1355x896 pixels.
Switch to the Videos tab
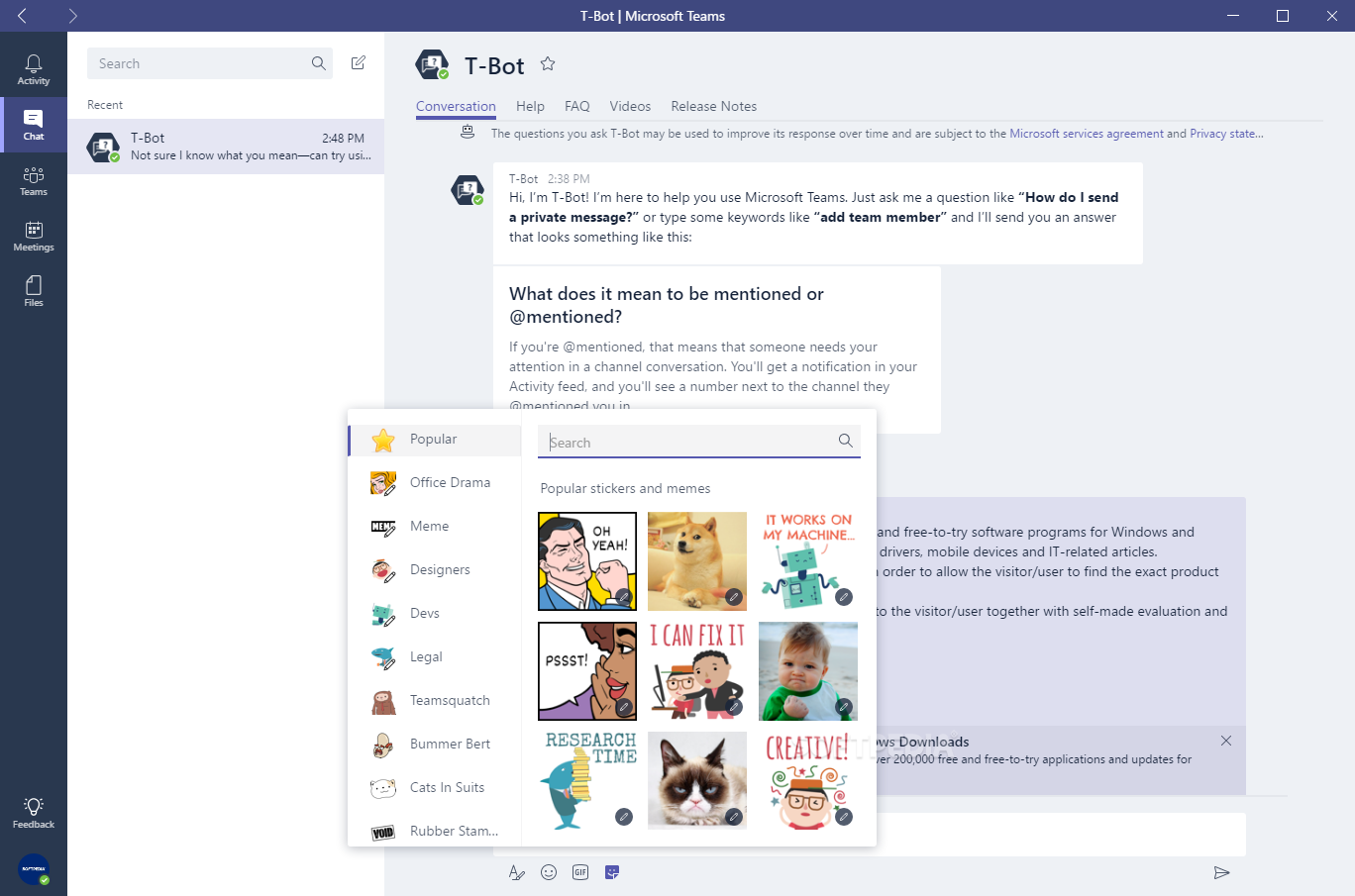pos(630,106)
